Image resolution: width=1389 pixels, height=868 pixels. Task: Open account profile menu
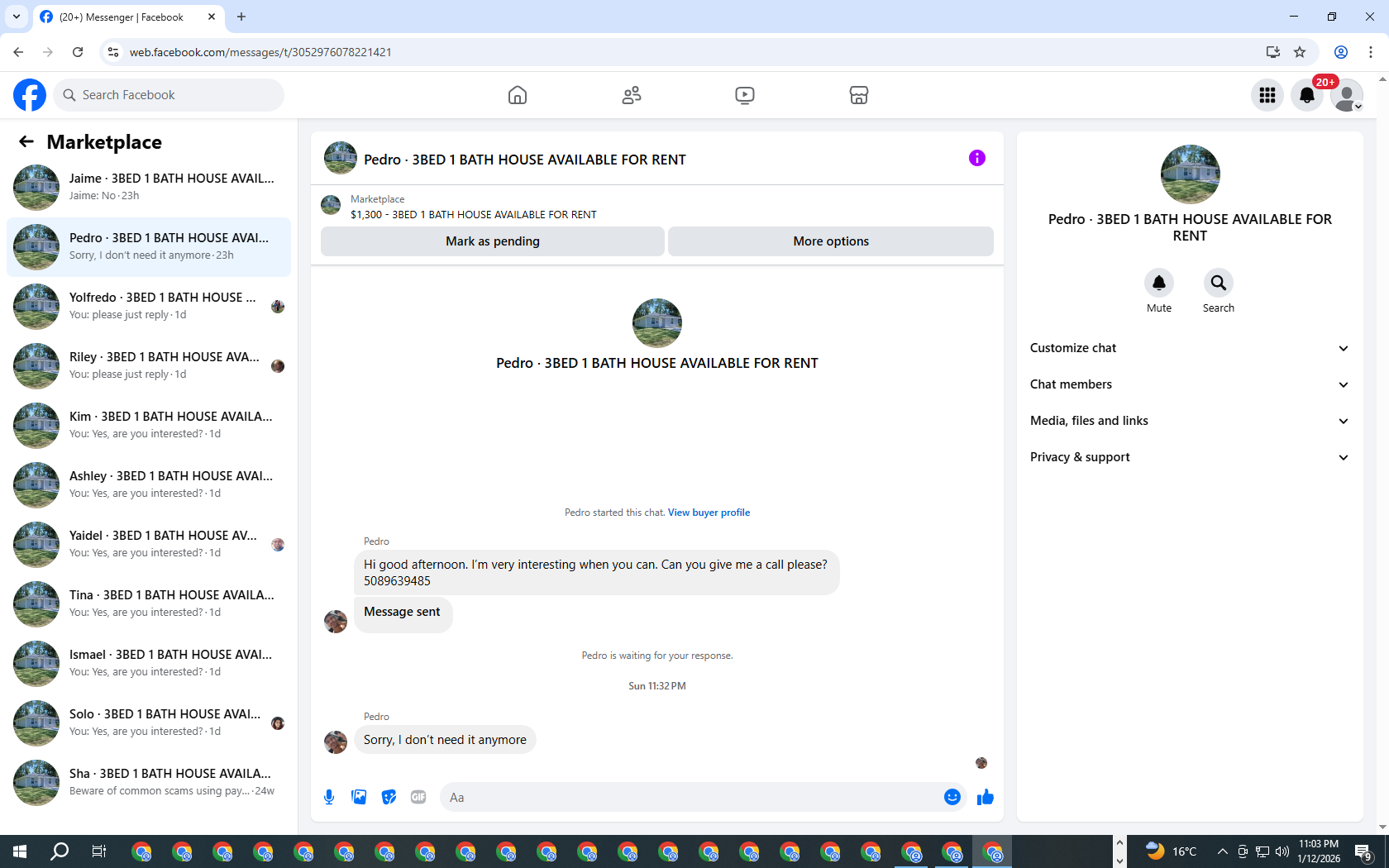click(1347, 95)
